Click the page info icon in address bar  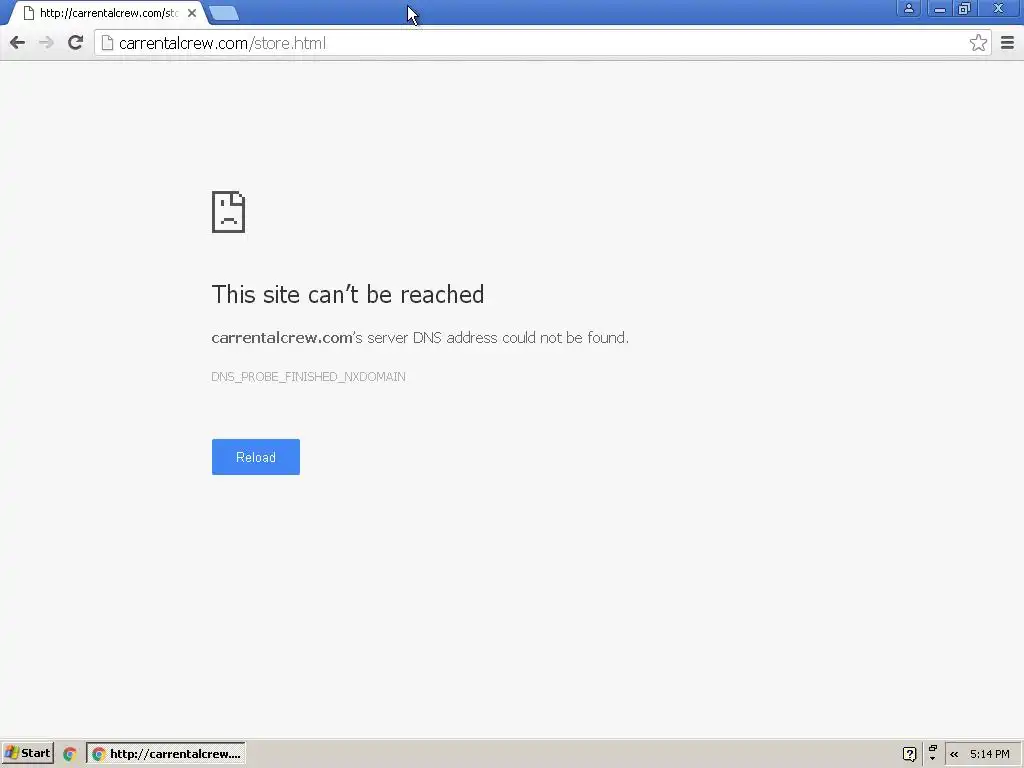(107, 43)
